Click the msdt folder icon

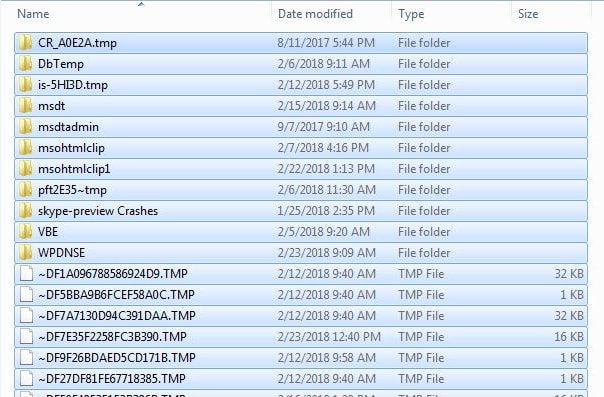[x=25, y=106]
